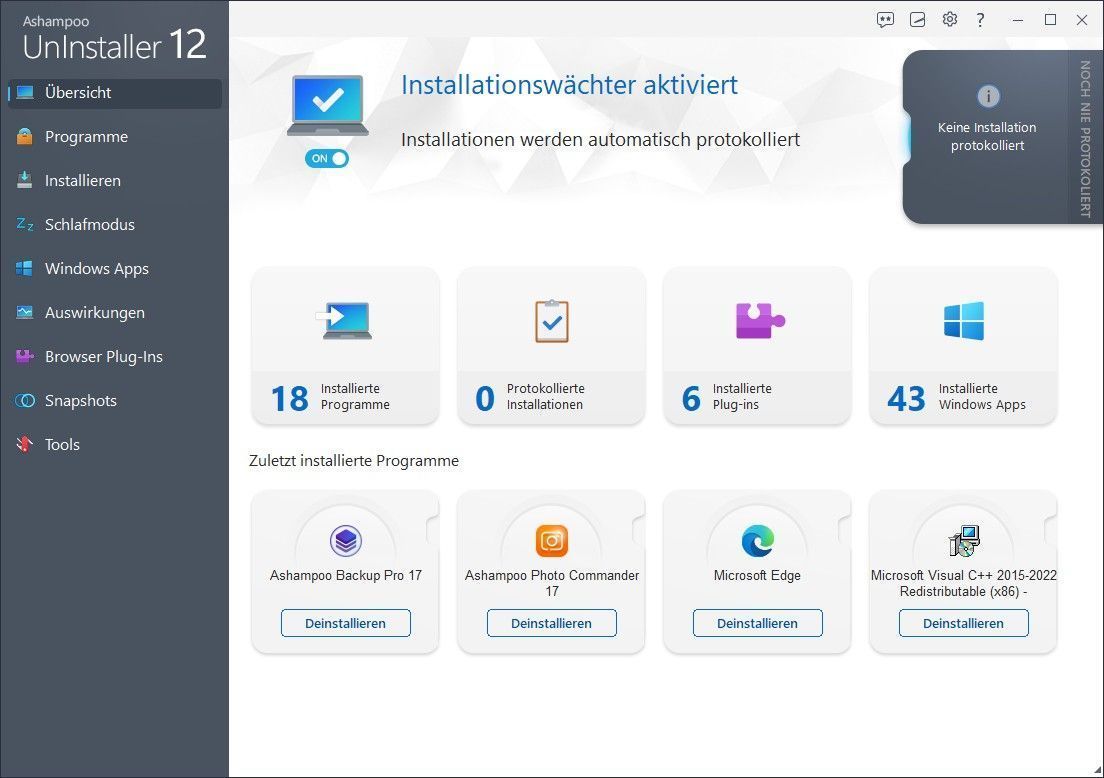The width and height of the screenshot is (1104, 778).
Task: Click the feedback chat icon in title bar
Action: click(x=885, y=20)
